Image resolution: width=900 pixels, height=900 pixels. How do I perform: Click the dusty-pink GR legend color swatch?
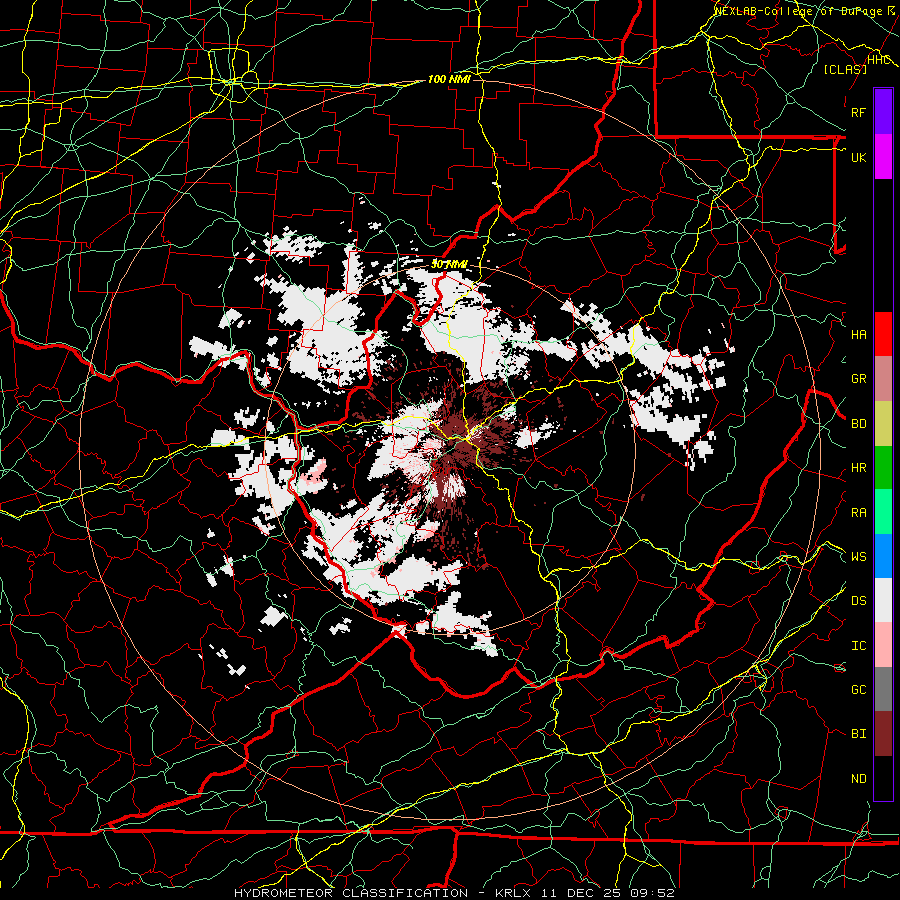tap(883, 378)
